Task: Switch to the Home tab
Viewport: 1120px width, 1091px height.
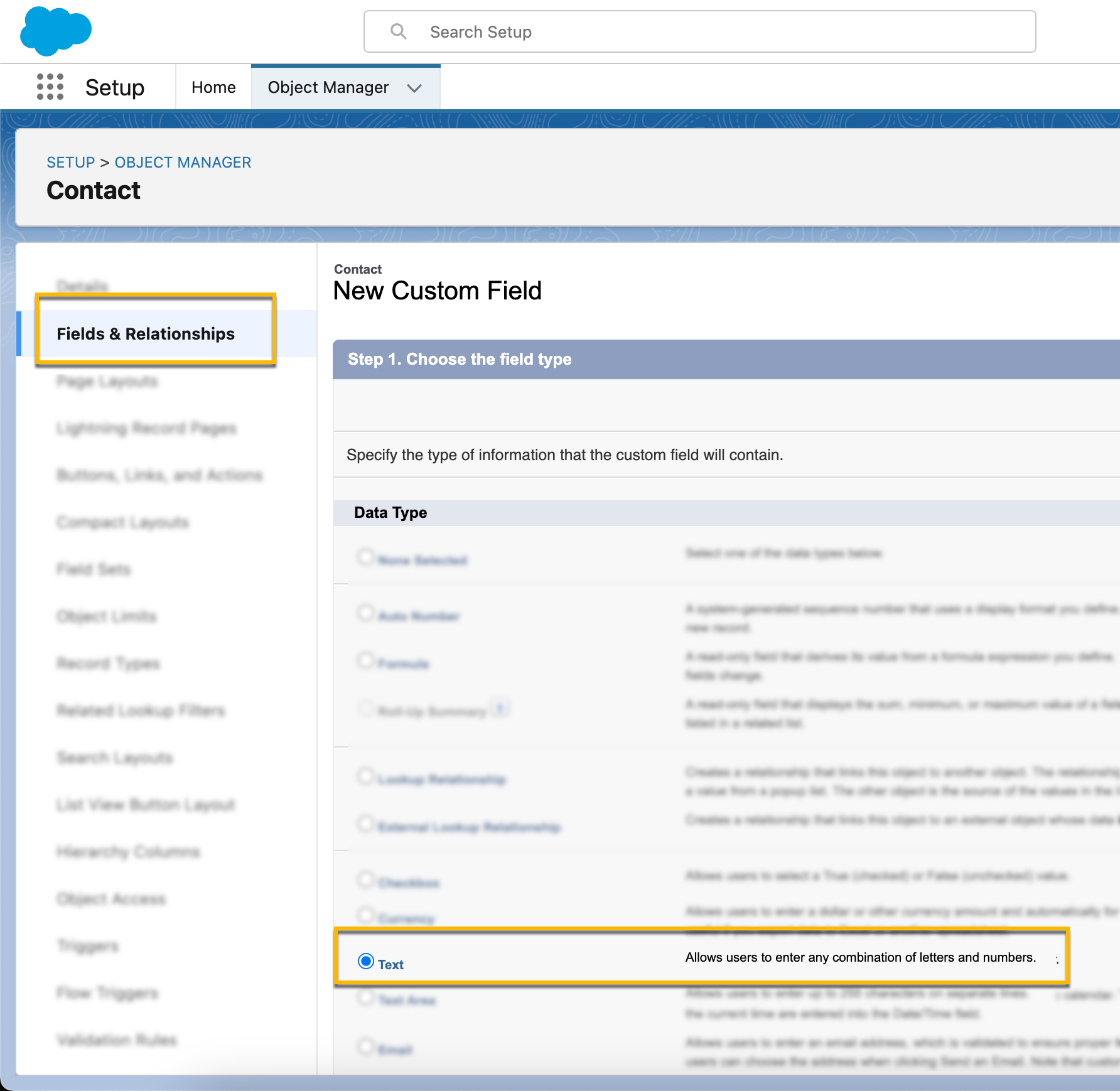Action: click(213, 87)
